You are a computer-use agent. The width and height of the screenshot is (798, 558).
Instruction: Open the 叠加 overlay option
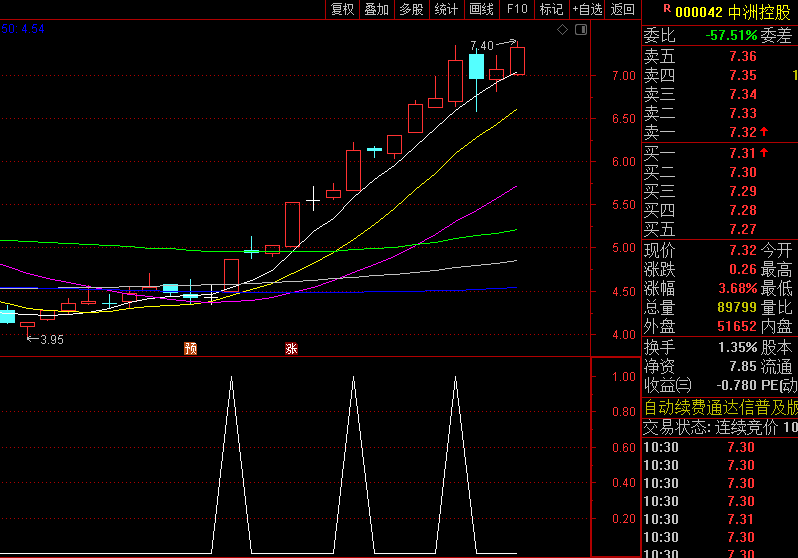[376, 10]
